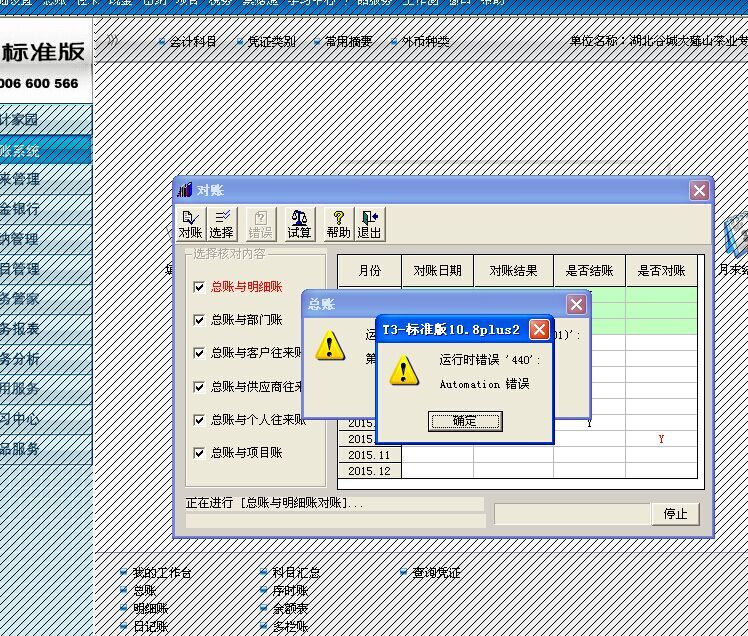Click the double-chevron icon left of 会计科目
The height and width of the screenshot is (636, 748).
point(112,40)
